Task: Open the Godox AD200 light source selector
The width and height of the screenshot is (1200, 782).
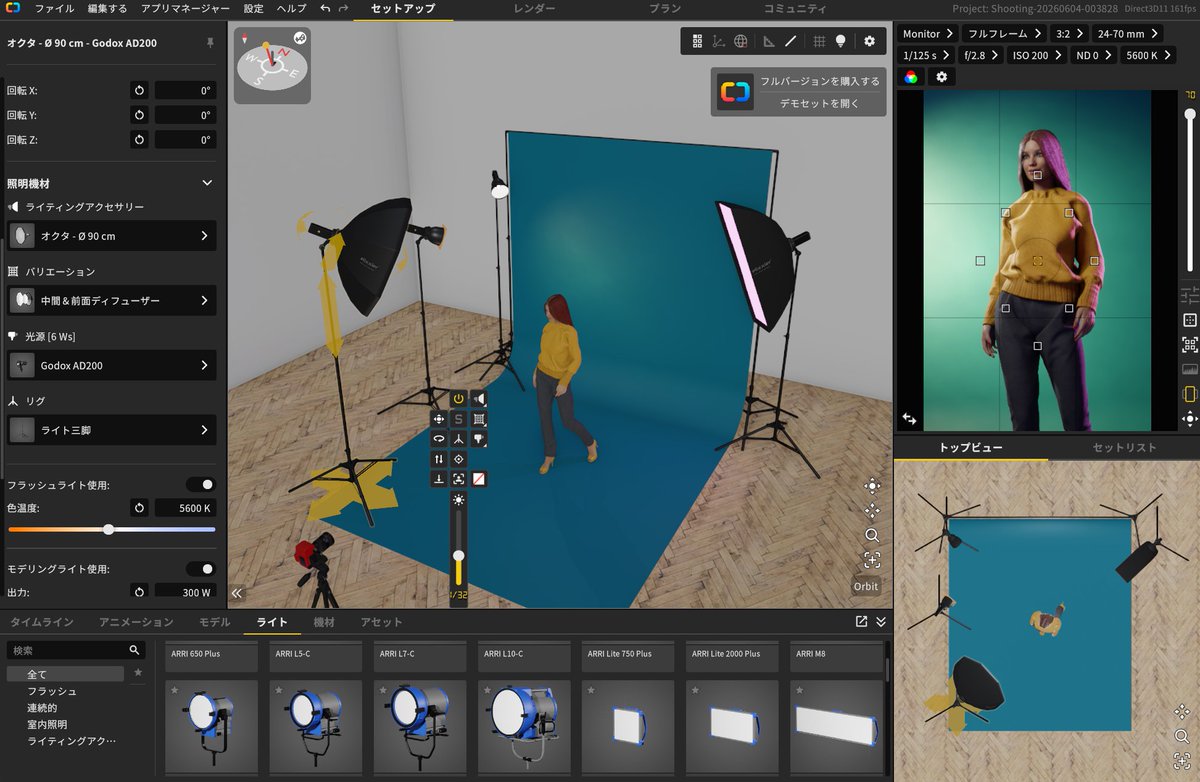Action: pyautogui.click(x=111, y=365)
